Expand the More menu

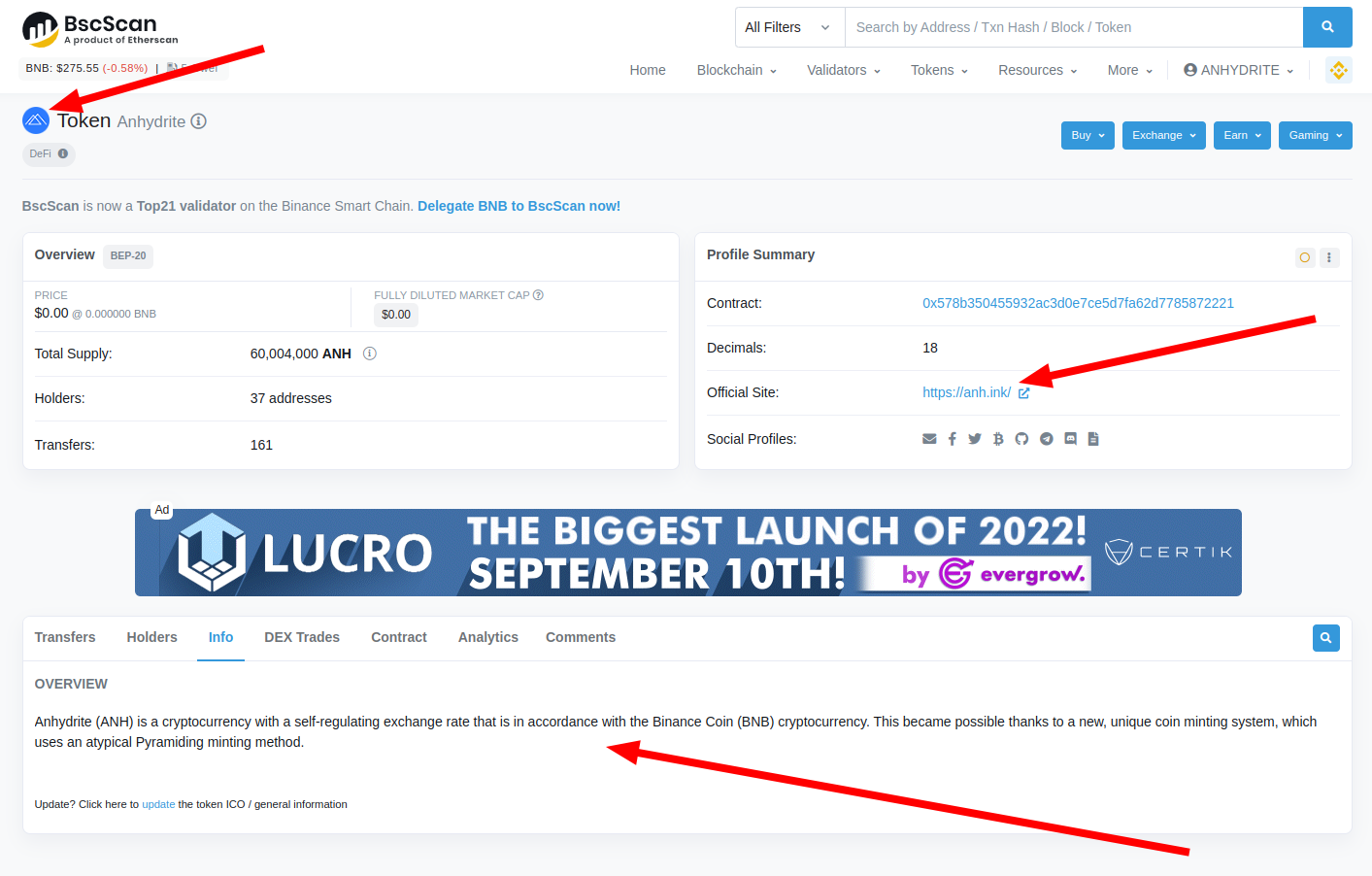1130,70
